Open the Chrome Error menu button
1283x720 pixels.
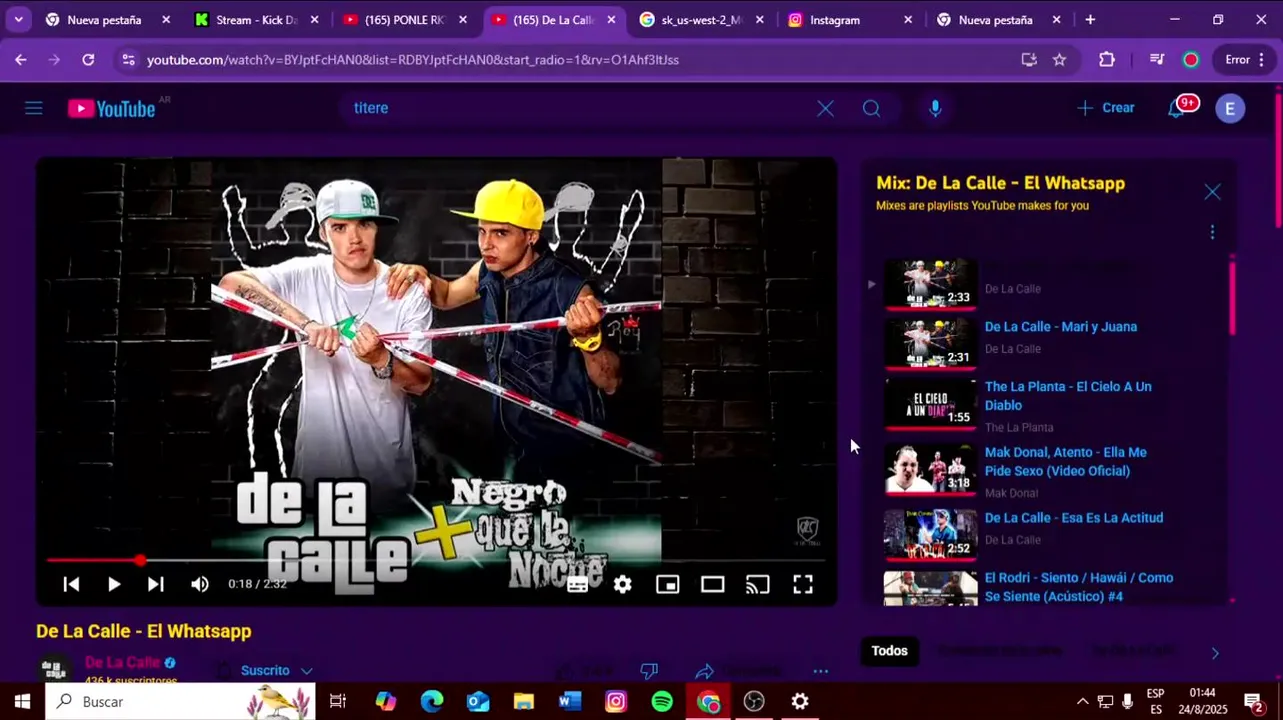coord(1247,60)
